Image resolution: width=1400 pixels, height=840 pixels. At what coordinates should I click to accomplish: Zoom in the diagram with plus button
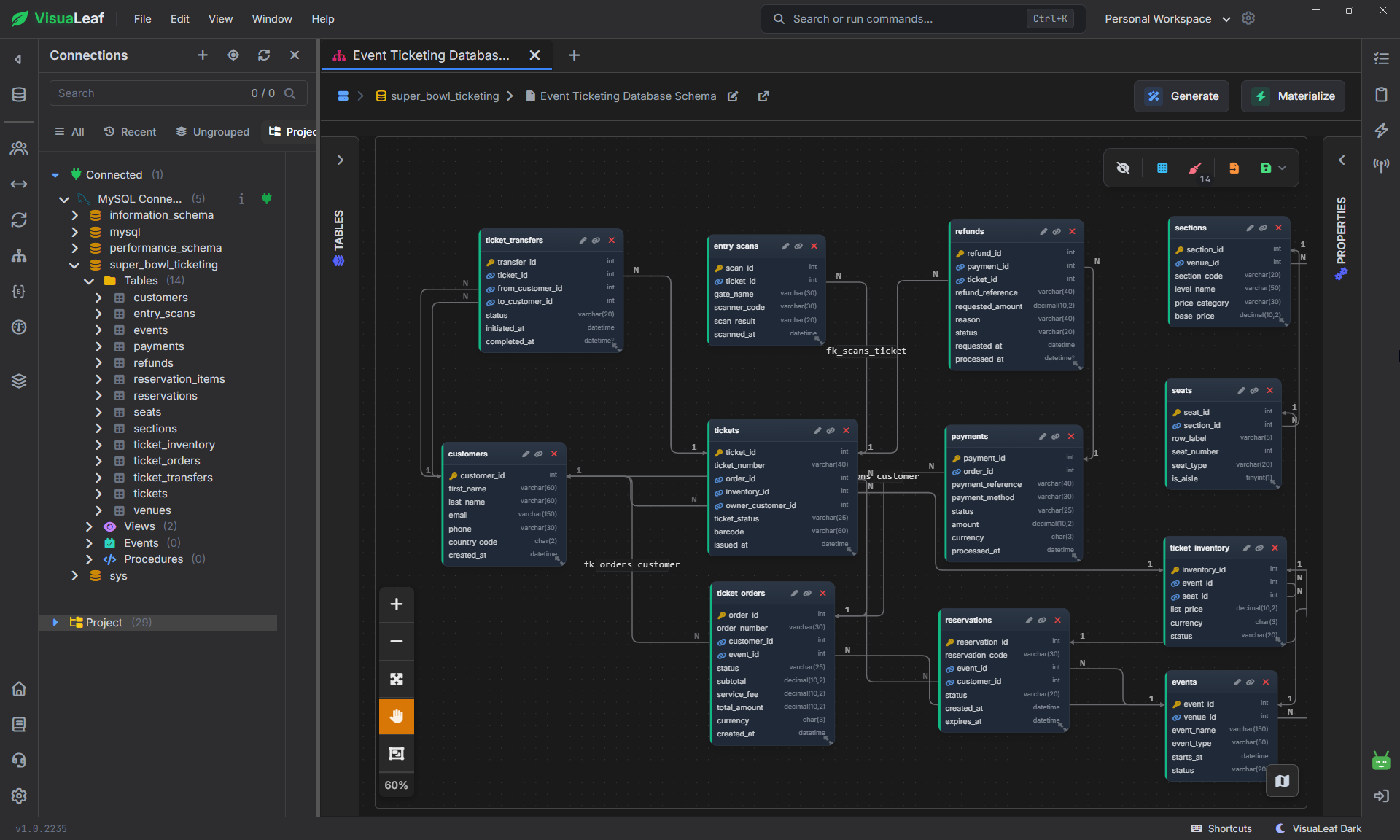(397, 604)
